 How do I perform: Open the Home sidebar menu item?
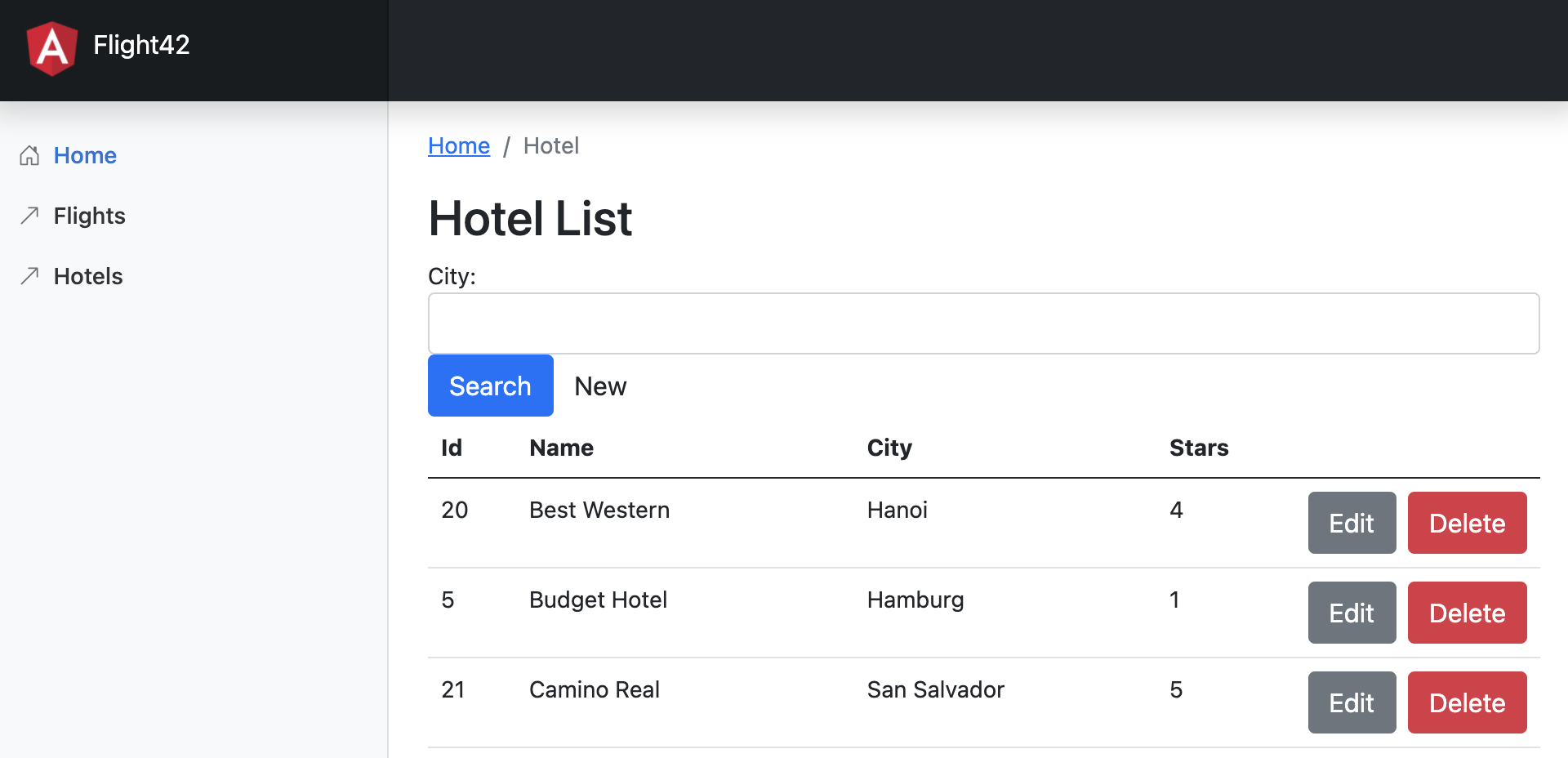[x=85, y=155]
